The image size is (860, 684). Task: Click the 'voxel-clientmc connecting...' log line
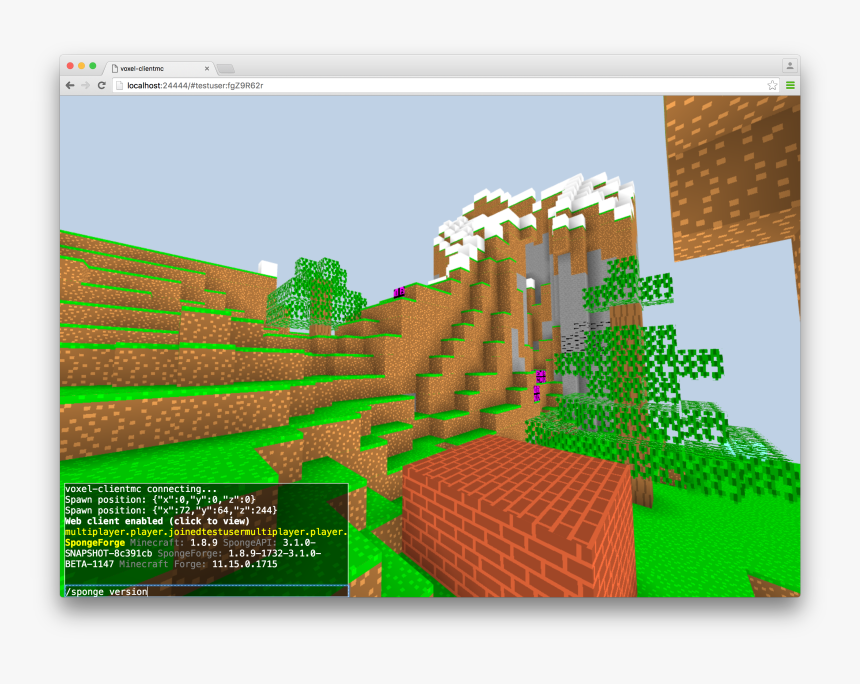click(141, 489)
